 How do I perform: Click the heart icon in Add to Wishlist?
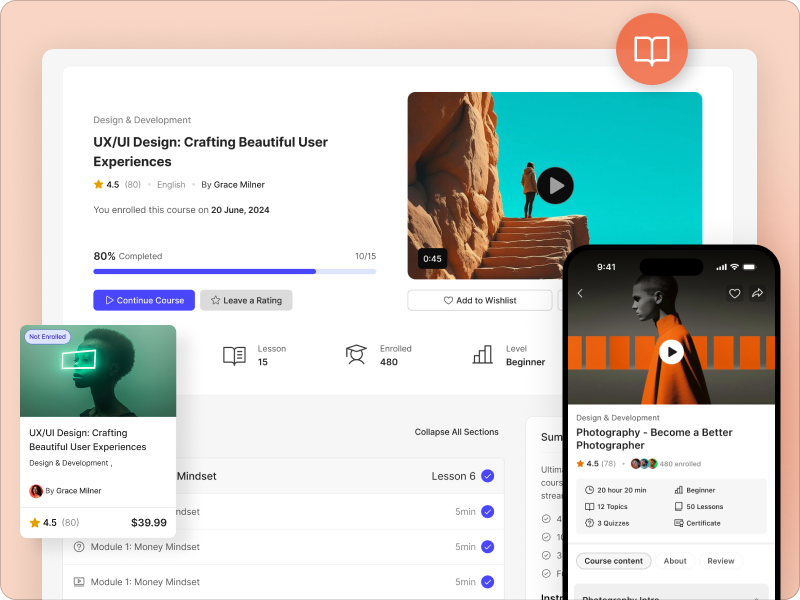[448, 301]
